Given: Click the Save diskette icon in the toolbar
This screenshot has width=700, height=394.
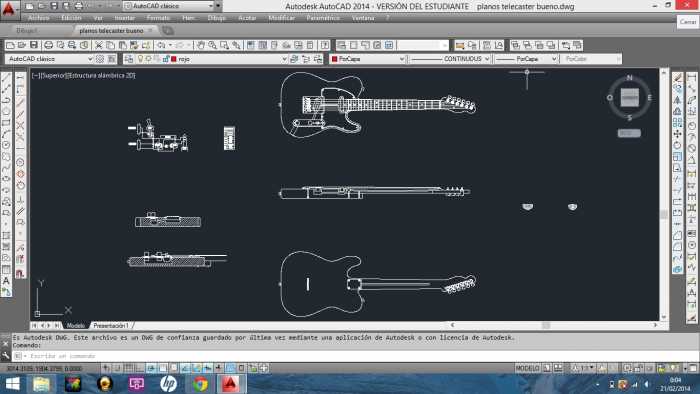Looking at the screenshot, I should point(34,45).
